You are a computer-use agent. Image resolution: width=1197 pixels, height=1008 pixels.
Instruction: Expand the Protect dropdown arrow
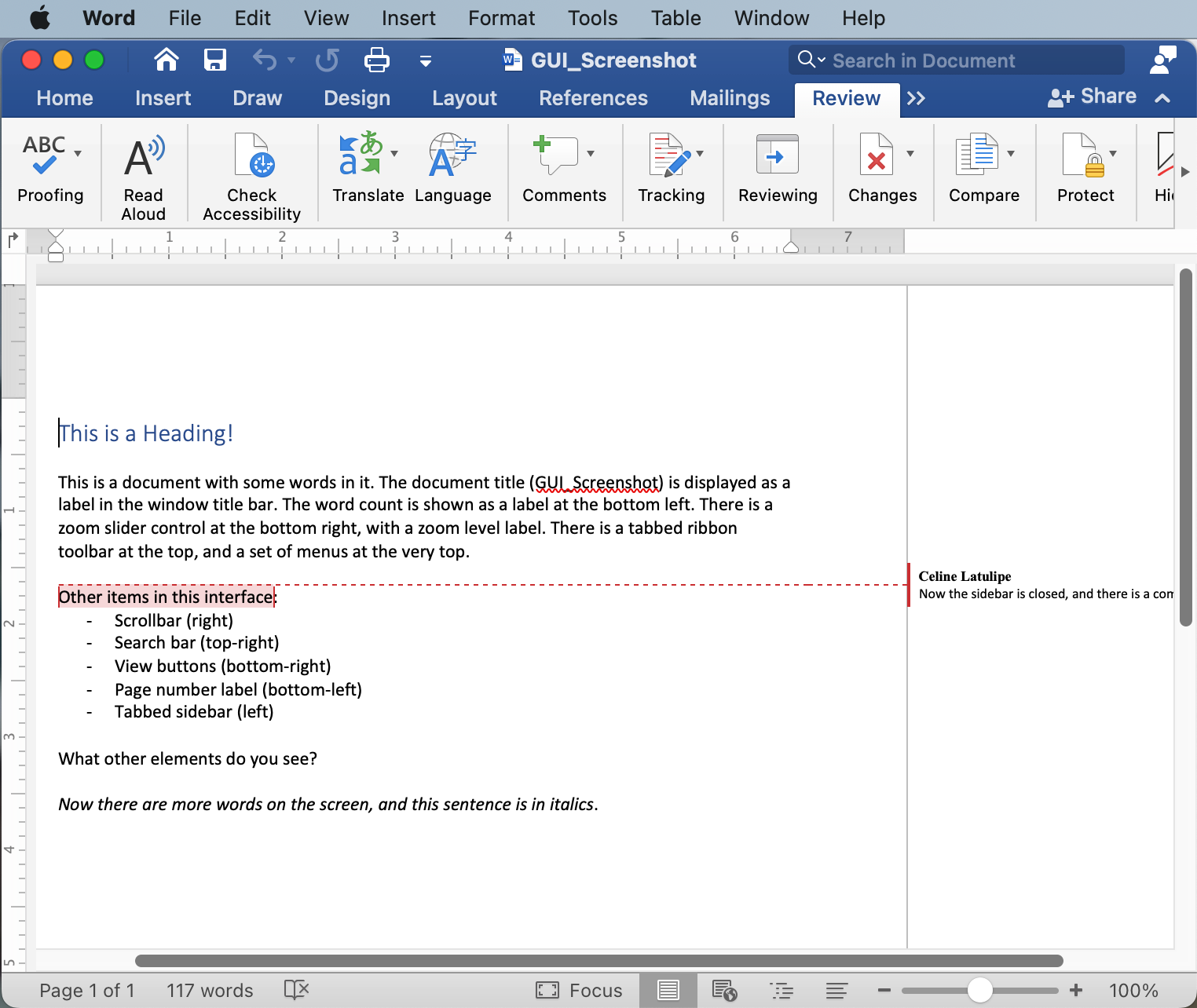pyautogui.click(x=1113, y=154)
